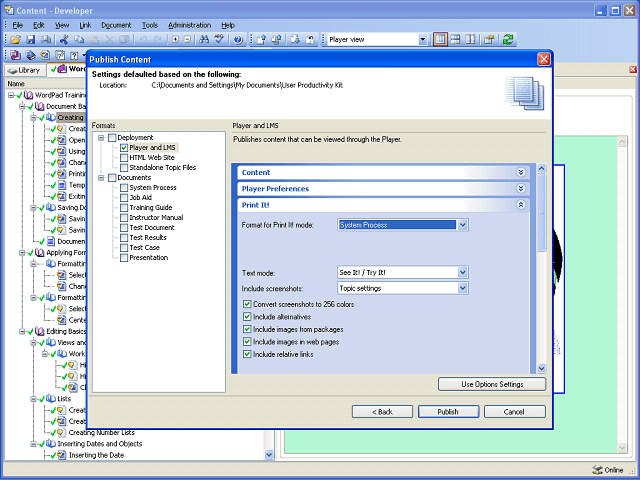
Task: Check the Presentation format checkbox
Action: pyautogui.click(x=124, y=258)
